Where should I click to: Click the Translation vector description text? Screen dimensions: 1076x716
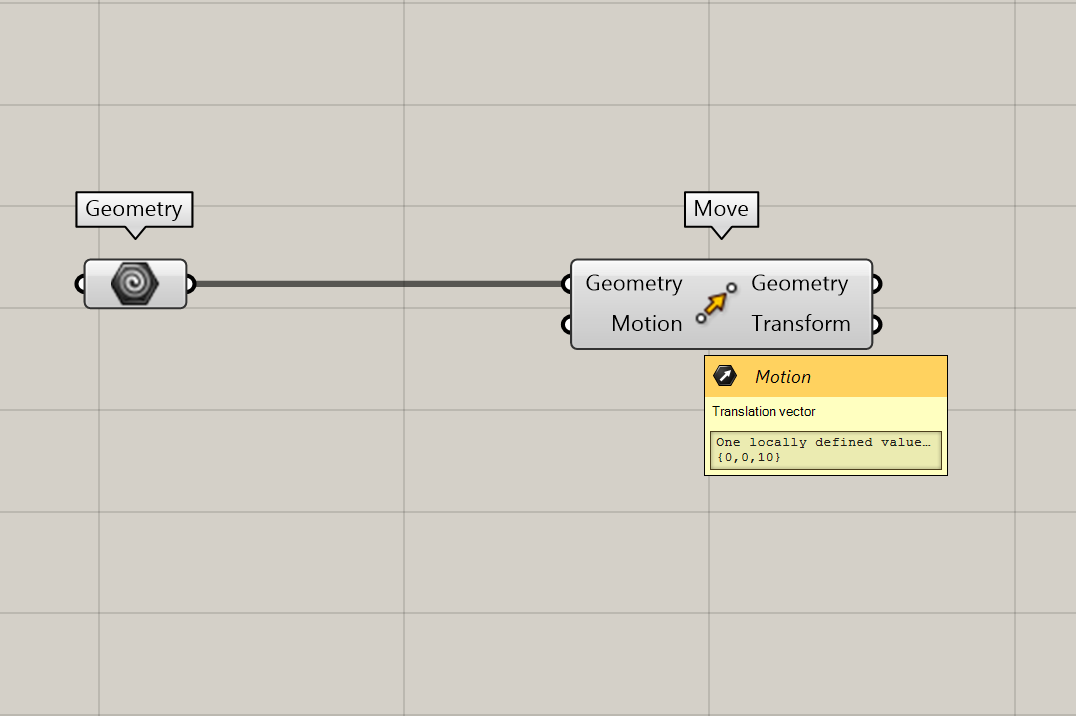click(764, 411)
